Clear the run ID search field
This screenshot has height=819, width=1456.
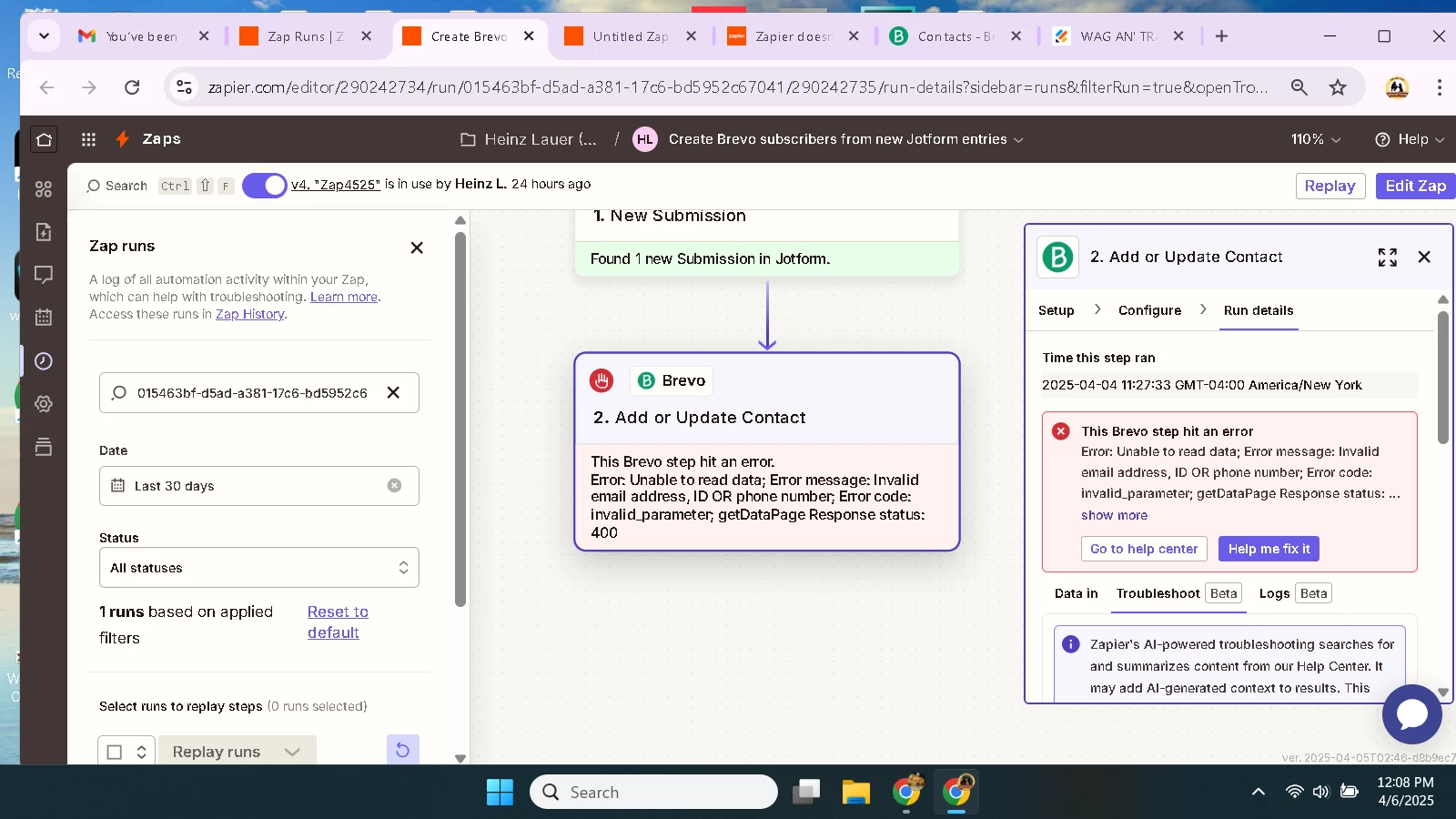point(393,392)
